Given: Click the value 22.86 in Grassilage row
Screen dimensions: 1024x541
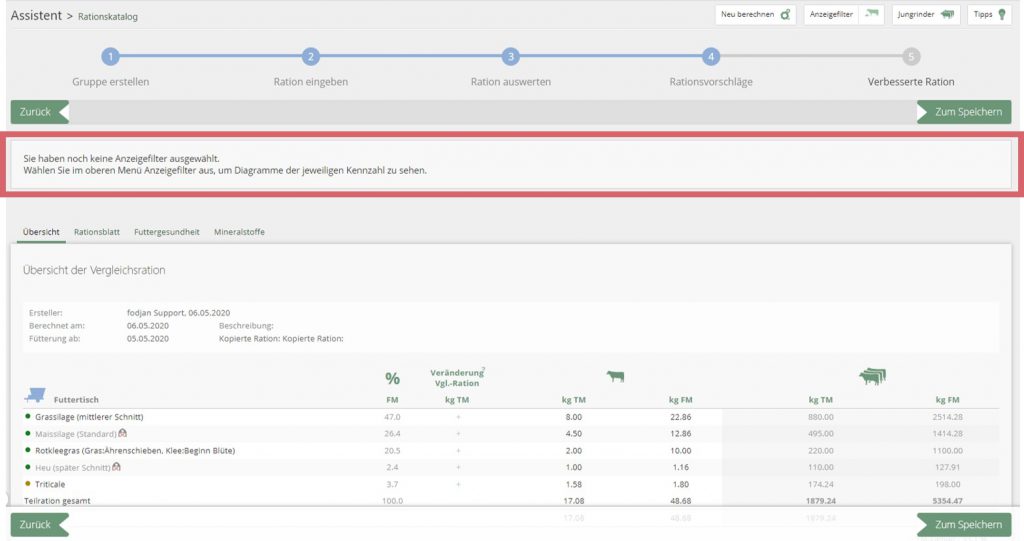Looking at the screenshot, I should 680,417.
